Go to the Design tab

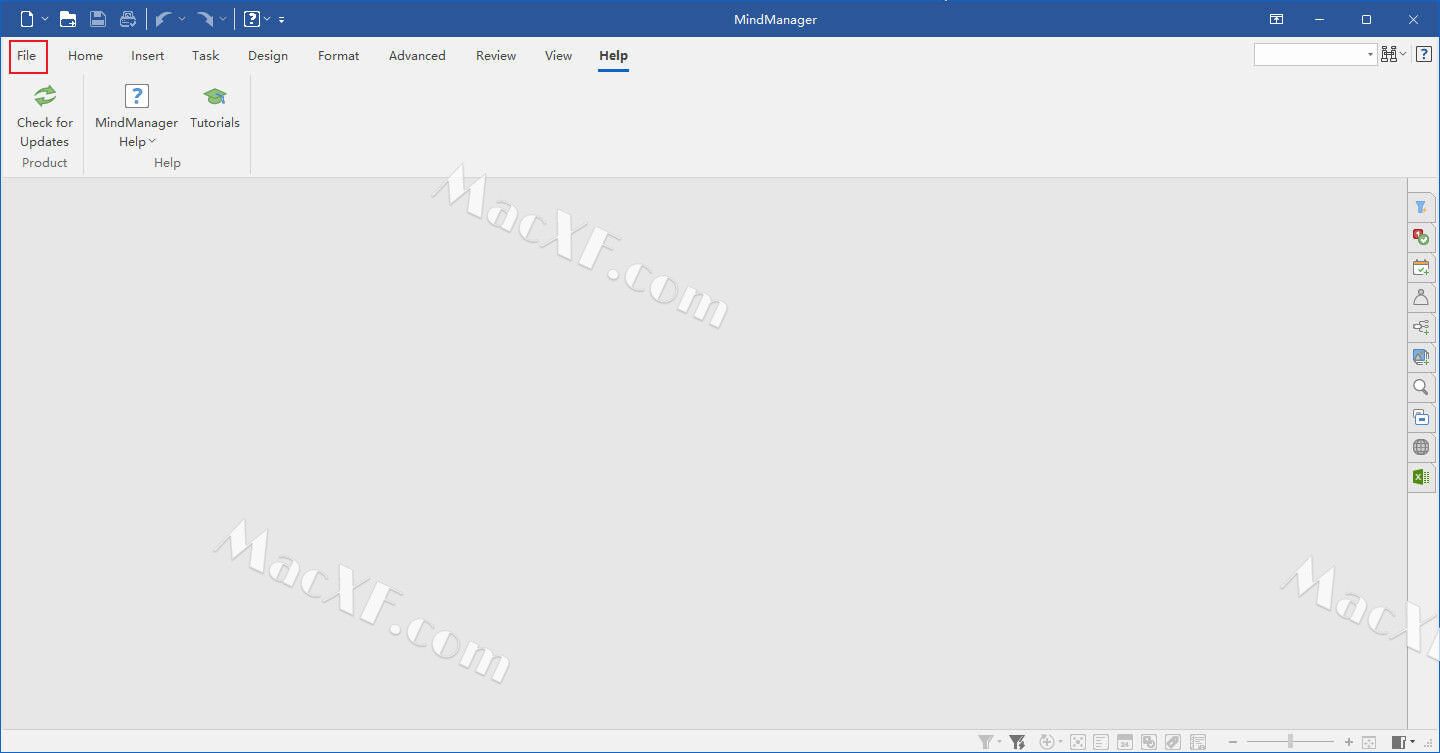click(268, 55)
